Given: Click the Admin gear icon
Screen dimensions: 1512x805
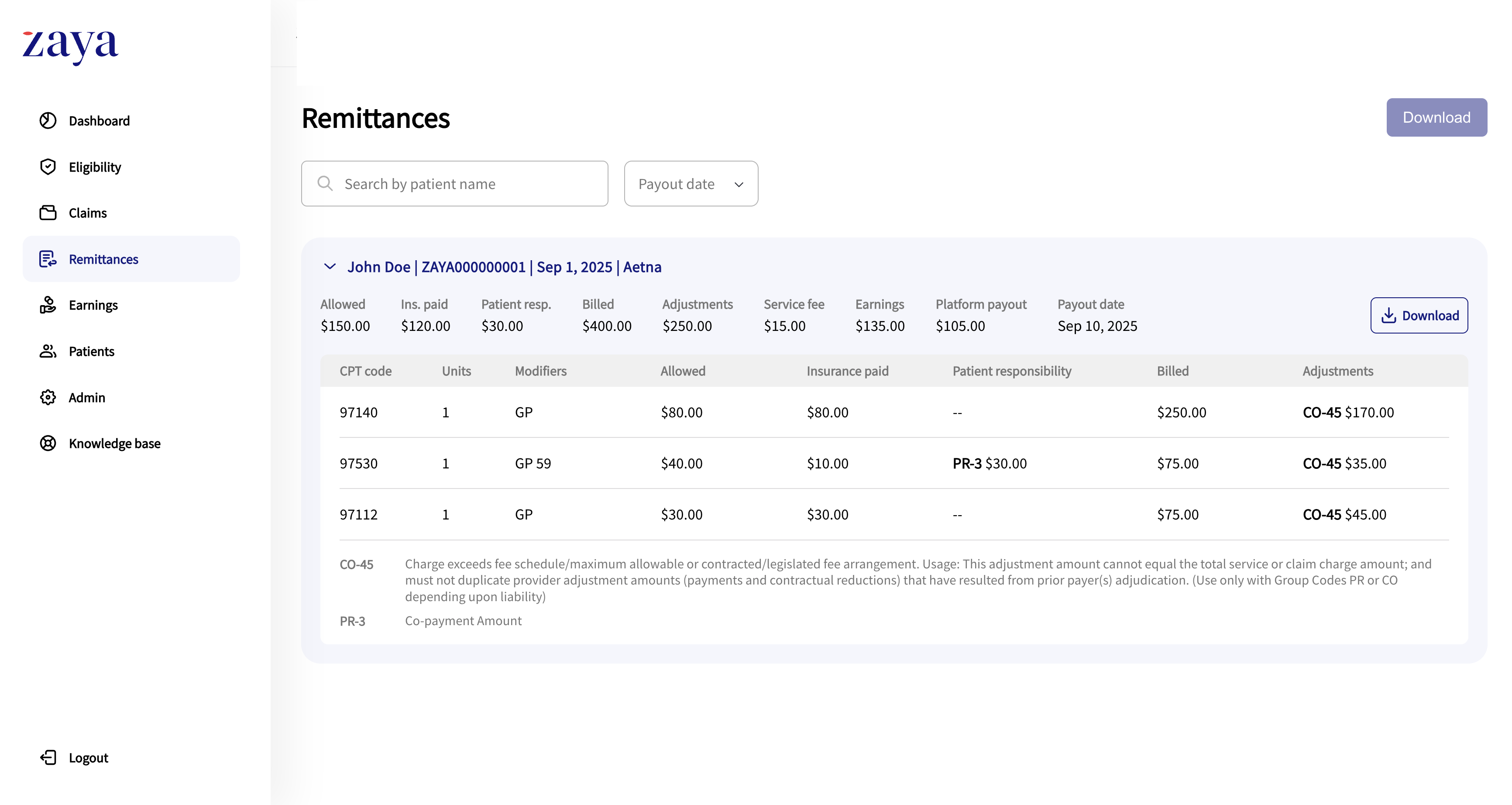Looking at the screenshot, I should pos(48,398).
